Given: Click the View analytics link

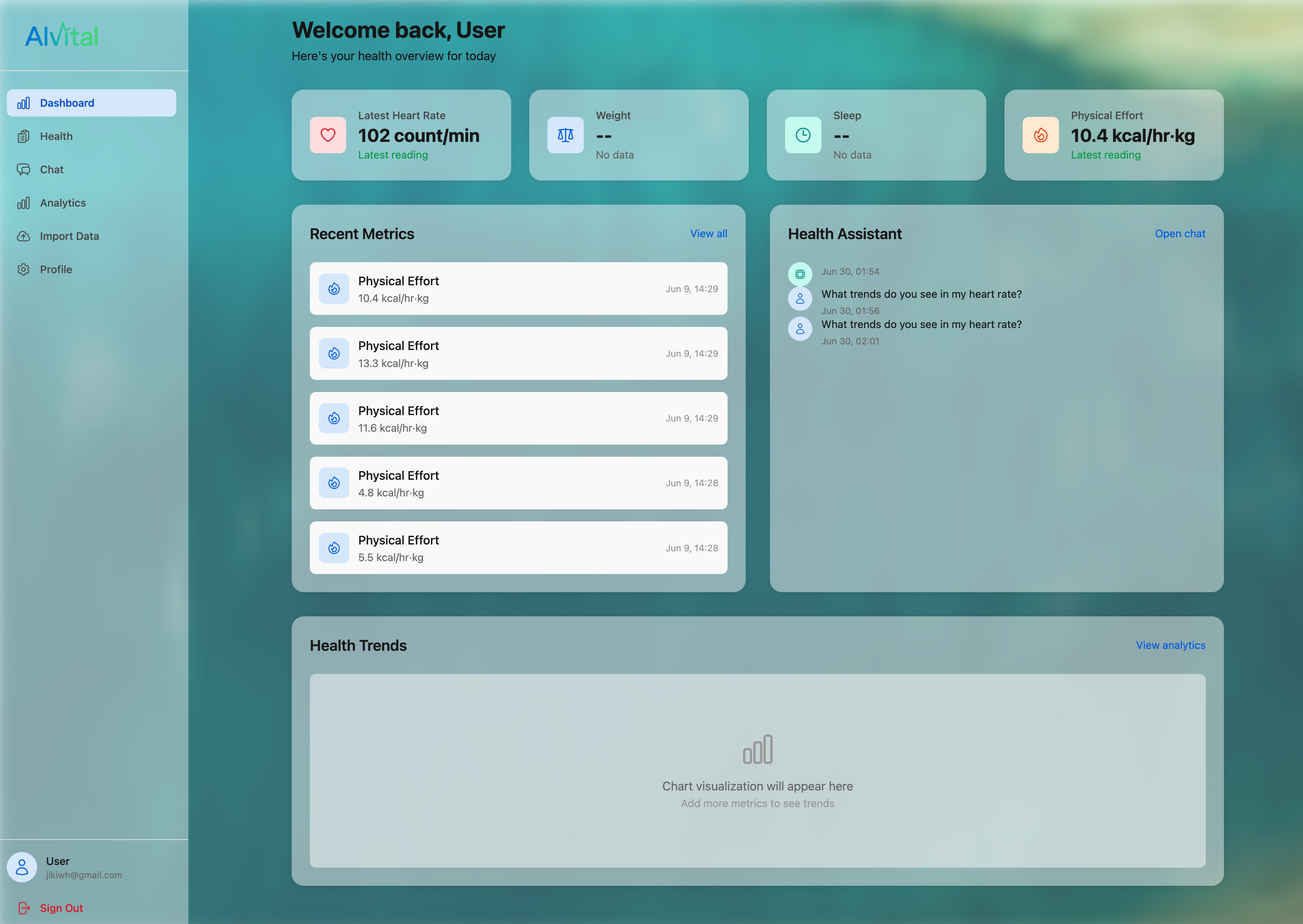Looking at the screenshot, I should (1170, 645).
